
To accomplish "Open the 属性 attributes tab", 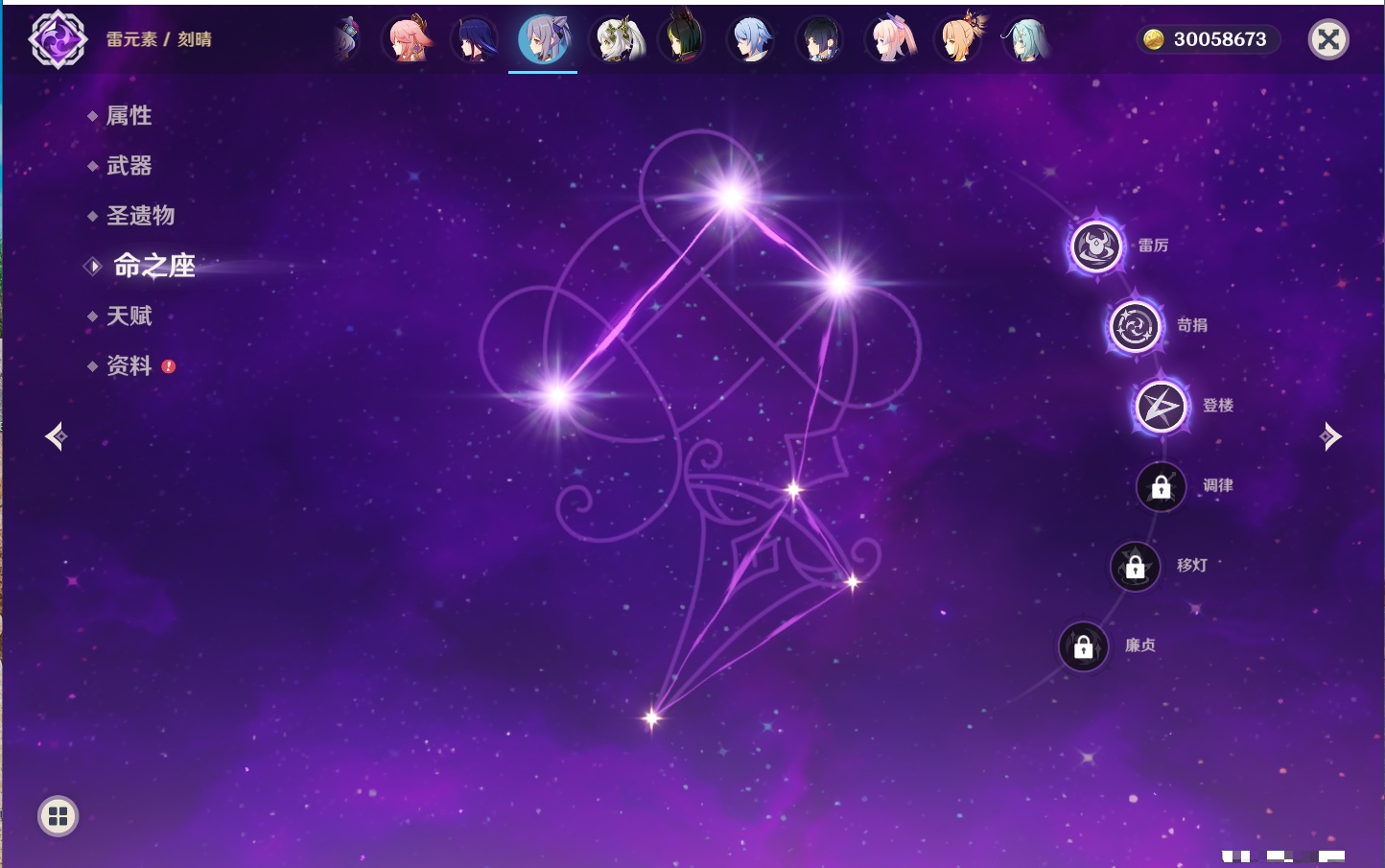I will (x=129, y=116).
